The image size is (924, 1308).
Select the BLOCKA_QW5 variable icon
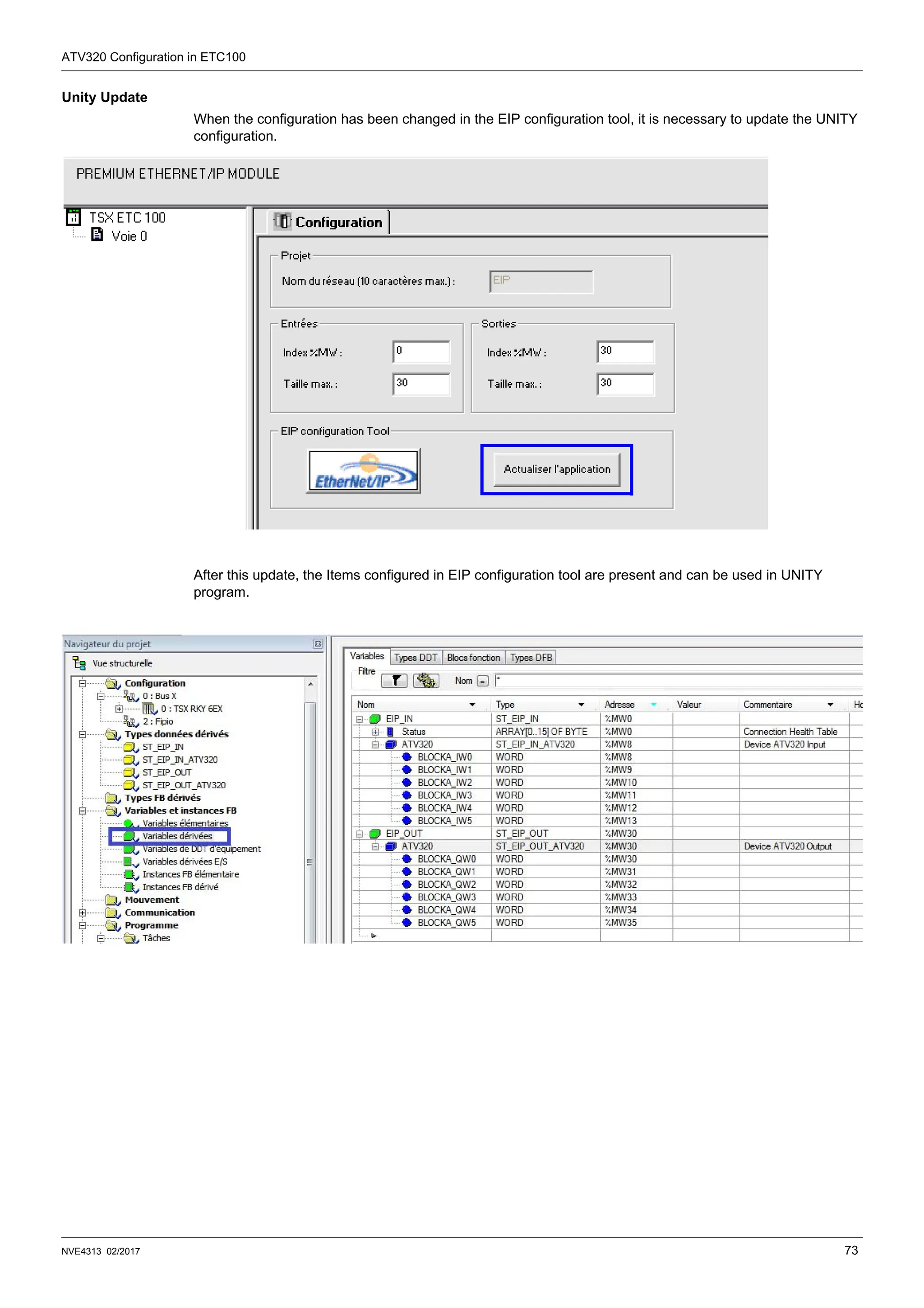pyautogui.click(x=407, y=923)
